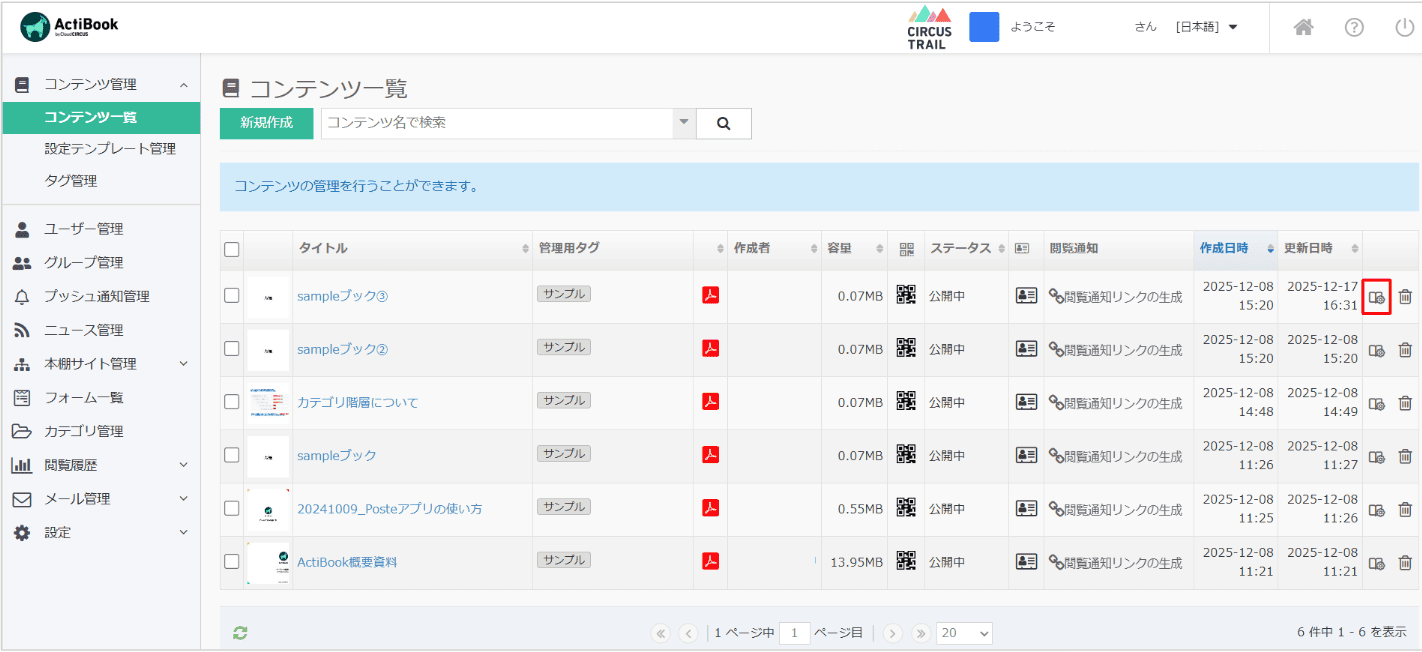Click the green refresh icon below the table
This screenshot has width=1422, height=652.
[x=240, y=632]
